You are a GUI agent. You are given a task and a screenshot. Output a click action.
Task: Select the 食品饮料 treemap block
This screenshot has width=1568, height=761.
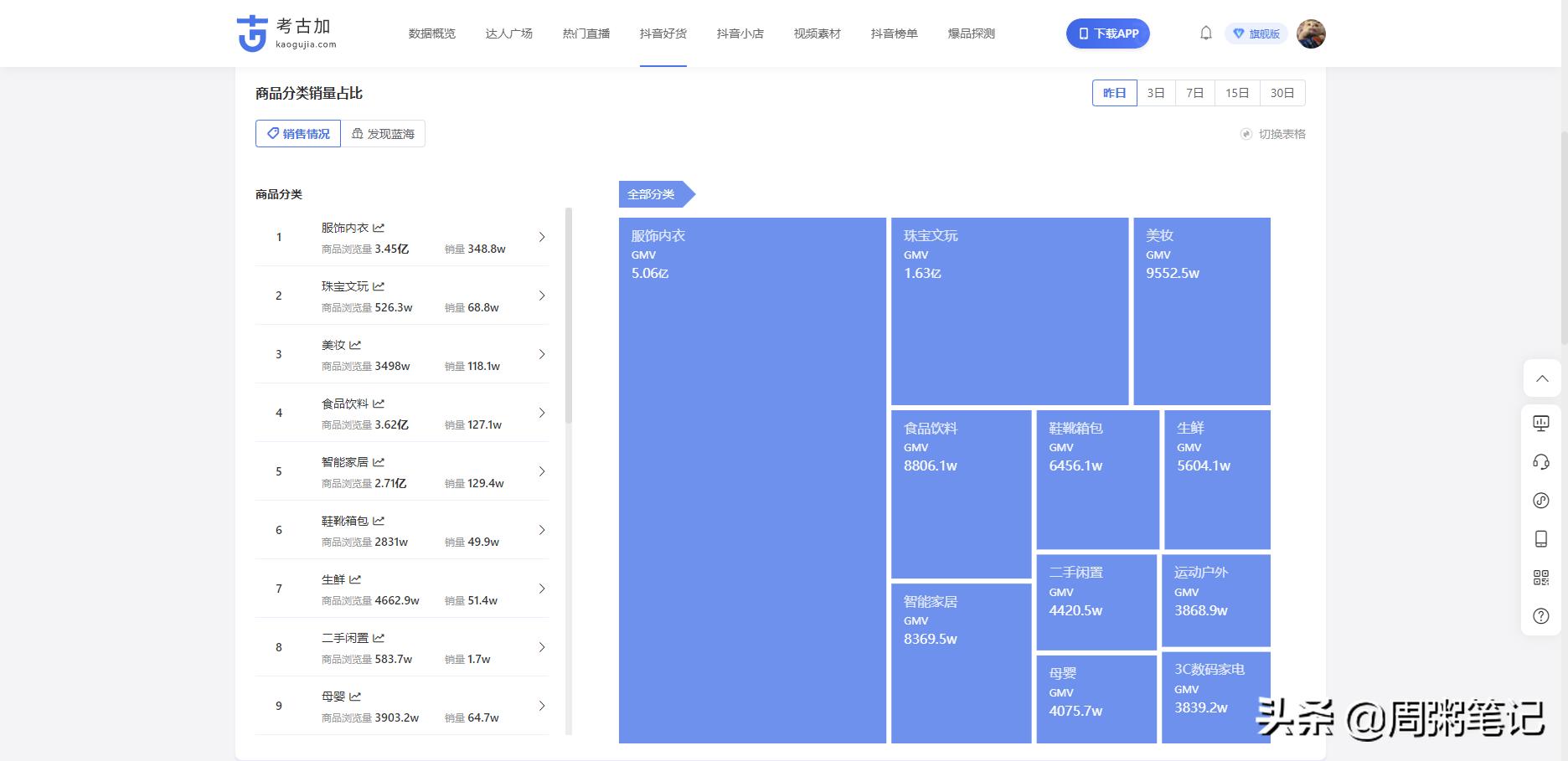tap(961, 494)
